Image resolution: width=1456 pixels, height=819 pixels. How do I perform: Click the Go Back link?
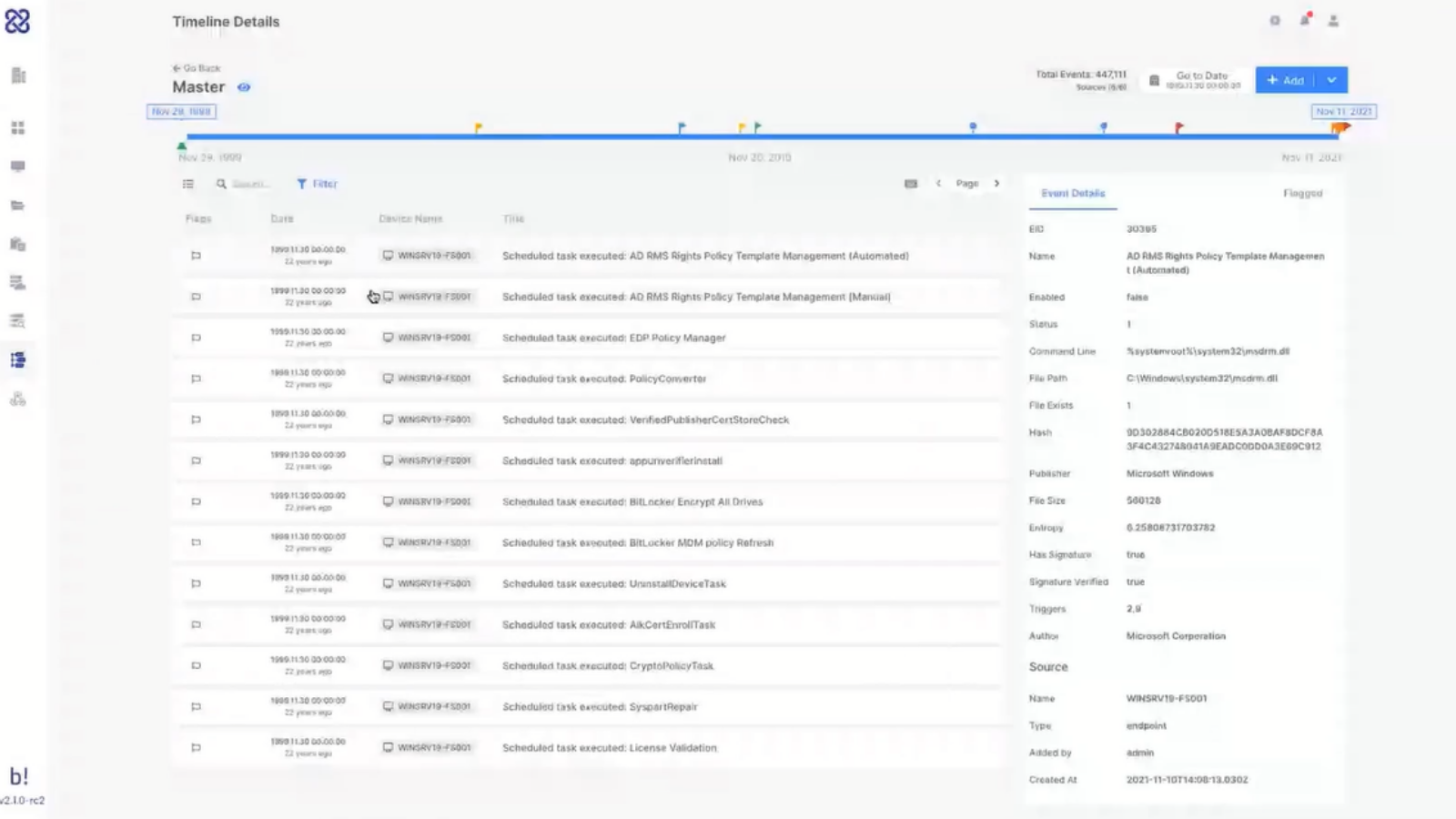[197, 68]
